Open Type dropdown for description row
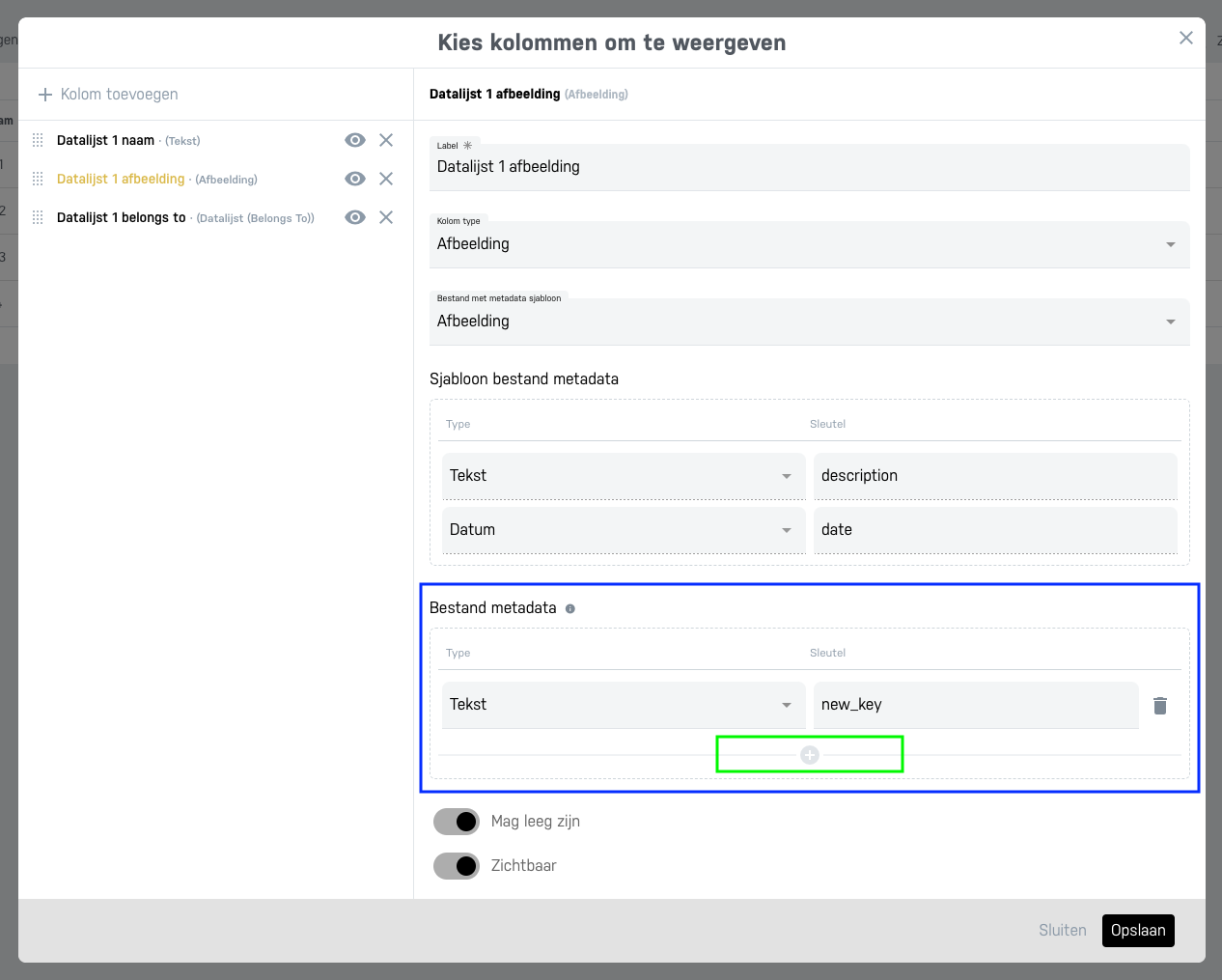This screenshot has width=1222, height=980. tap(624, 476)
